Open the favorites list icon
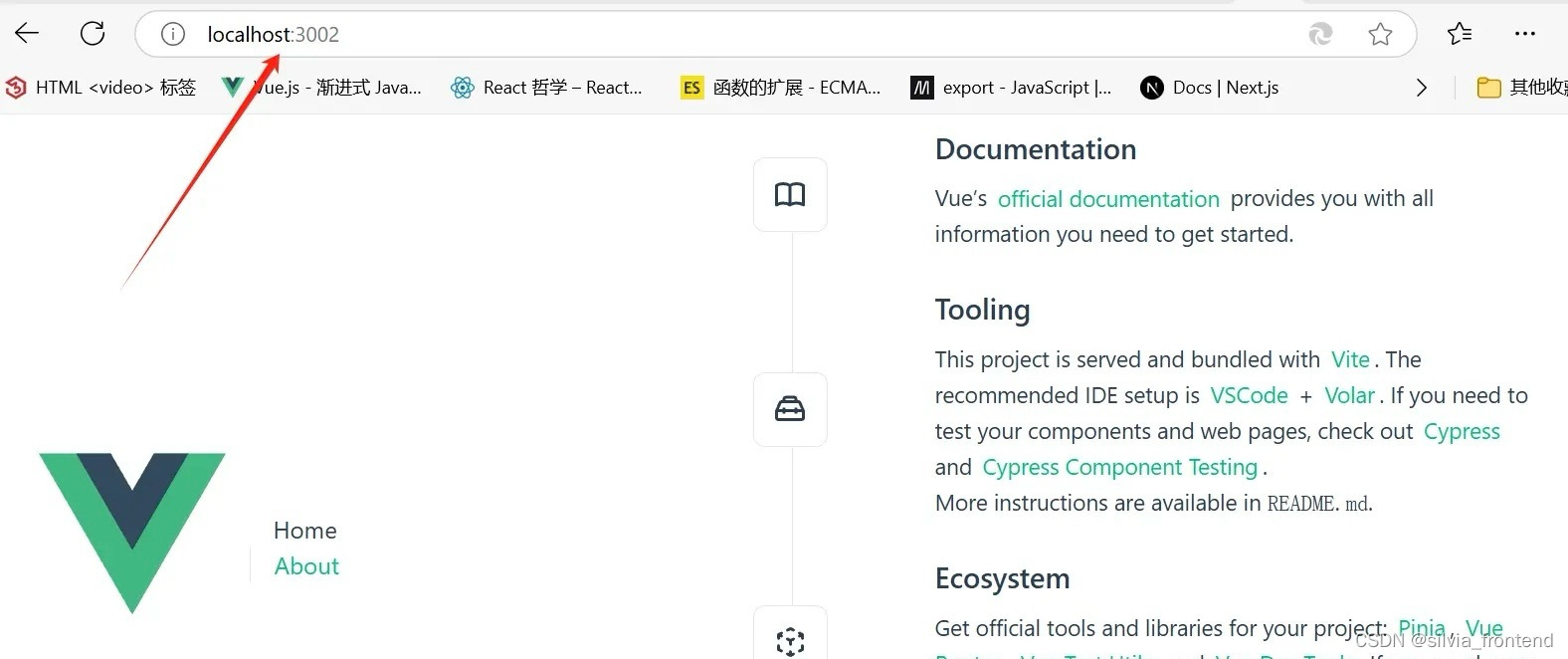This screenshot has height=659, width=1568. click(x=1460, y=34)
